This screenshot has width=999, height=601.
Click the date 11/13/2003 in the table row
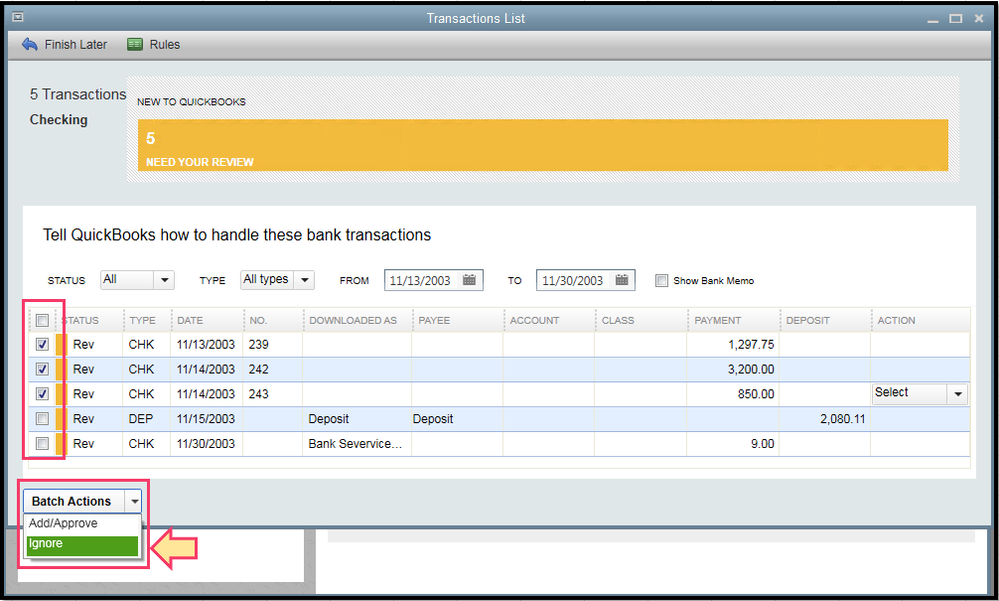tap(206, 344)
